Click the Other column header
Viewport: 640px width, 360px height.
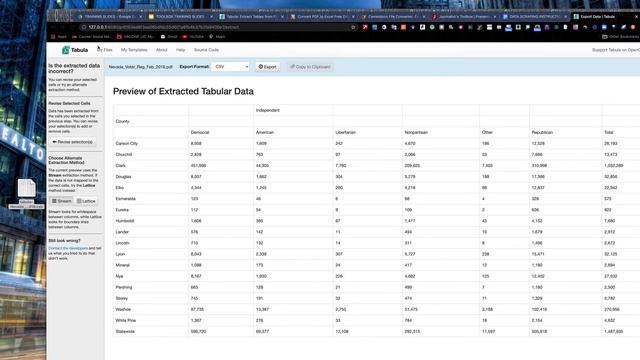point(487,132)
